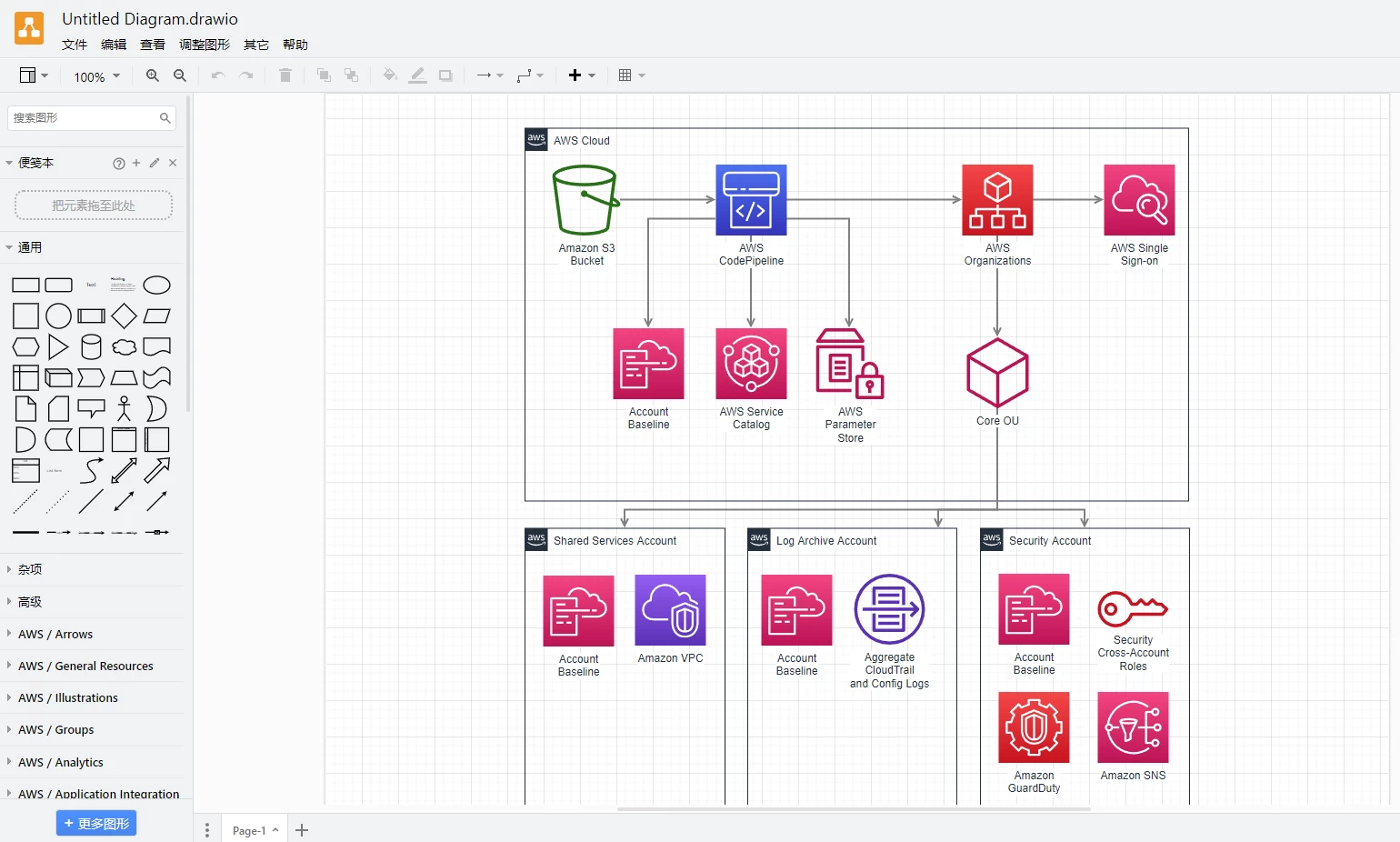Open the 编辑 menu
This screenshot has width=1400, height=842.
[114, 45]
